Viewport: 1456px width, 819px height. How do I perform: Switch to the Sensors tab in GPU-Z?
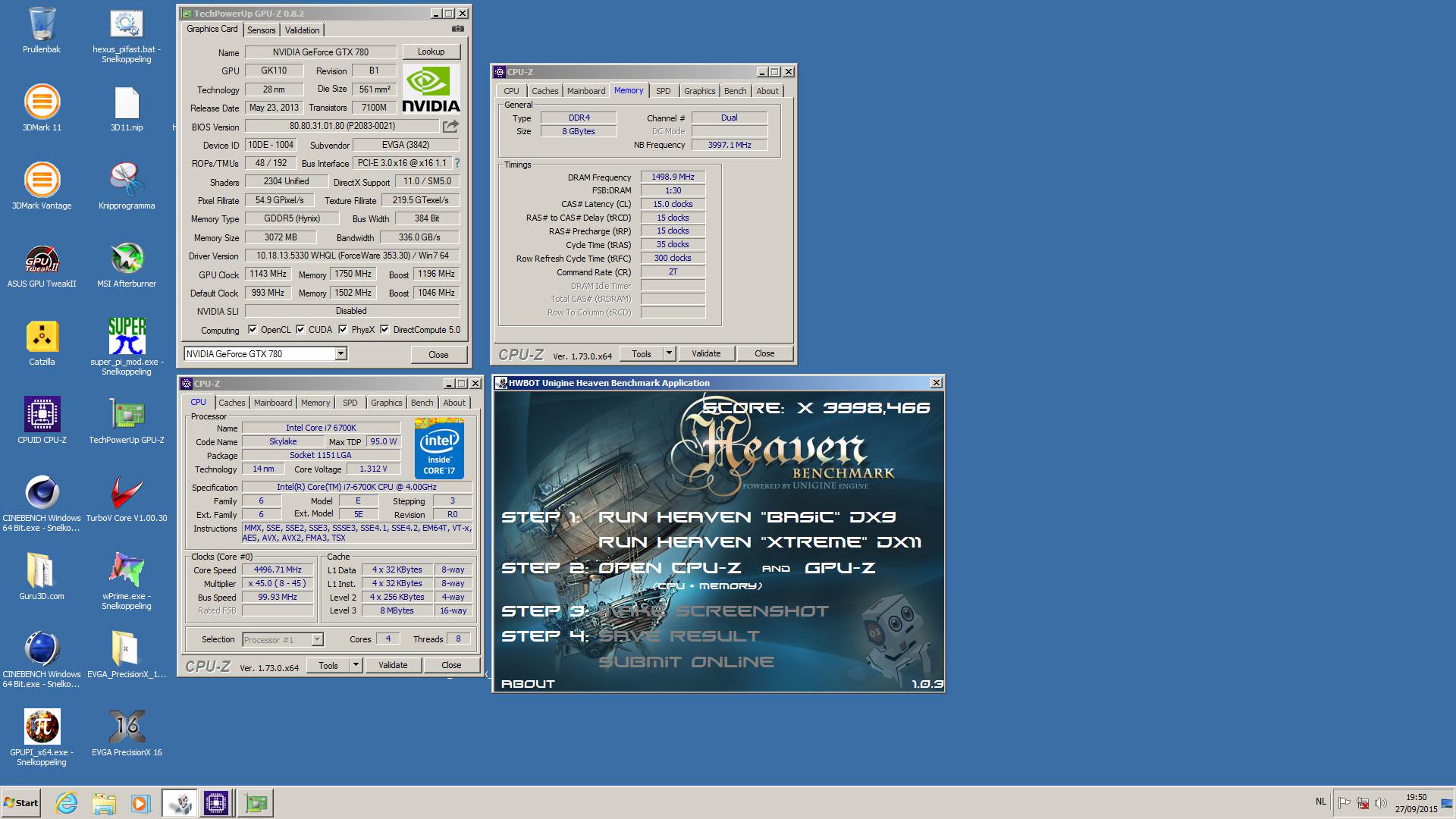click(x=261, y=30)
